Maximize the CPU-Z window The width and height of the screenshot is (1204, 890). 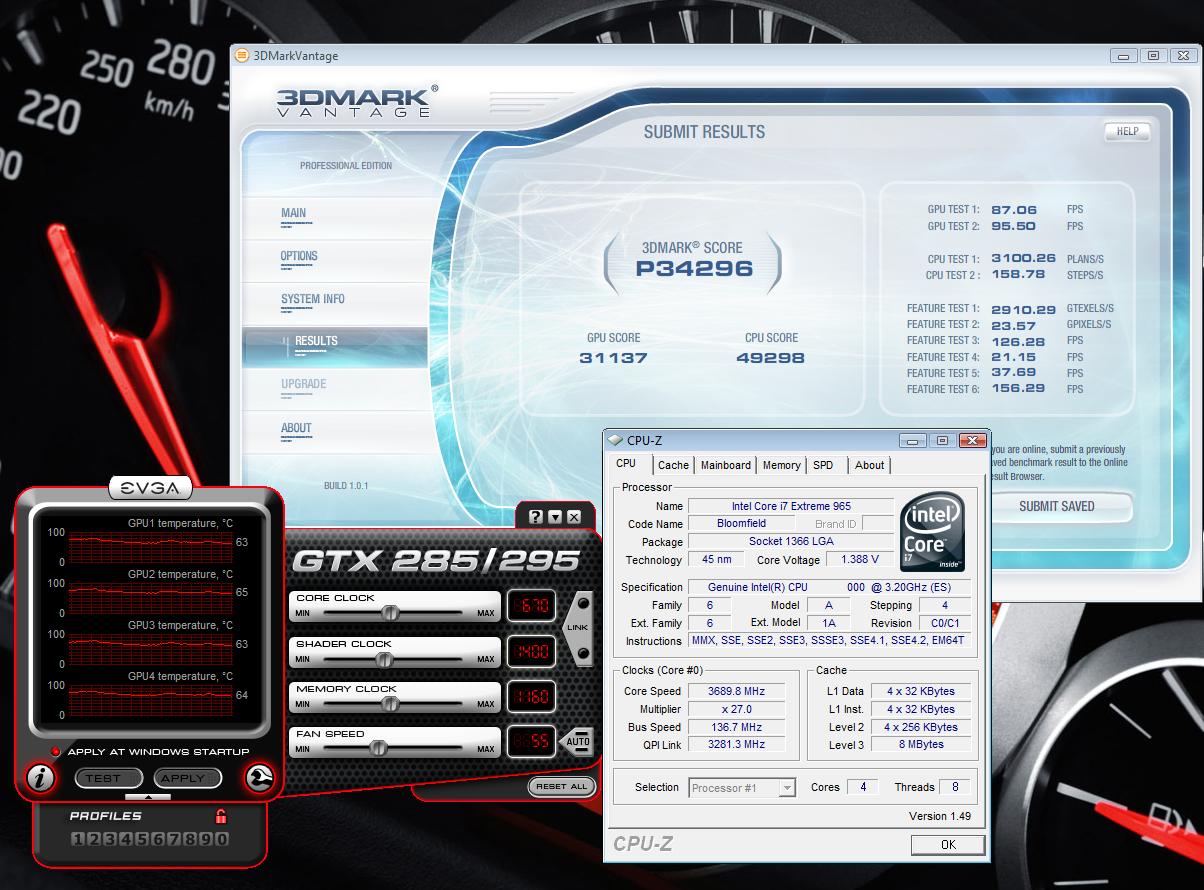click(x=942, y=440)
